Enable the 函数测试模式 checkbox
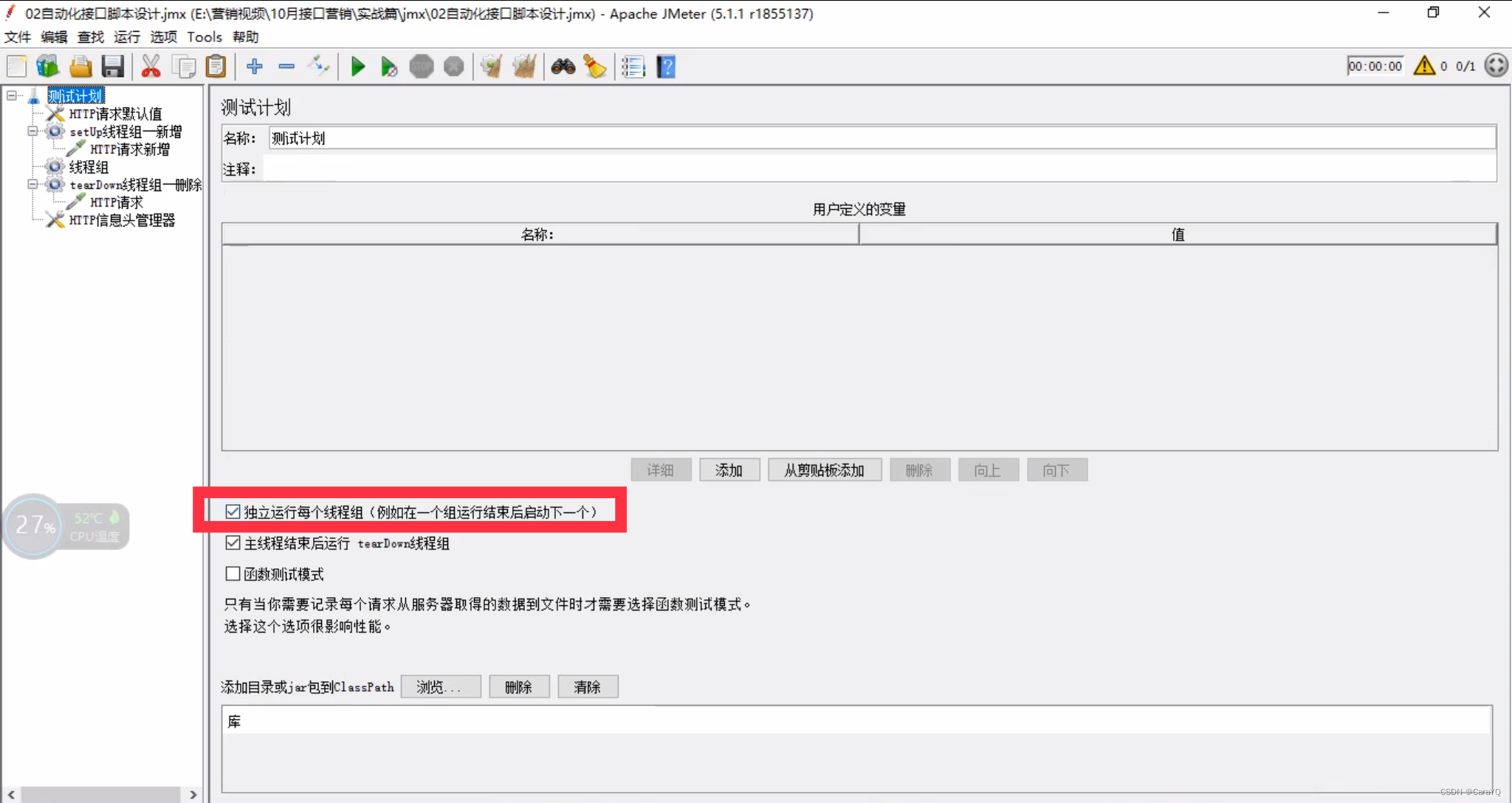The image size is (1512, 803). [x=233, y=574]
